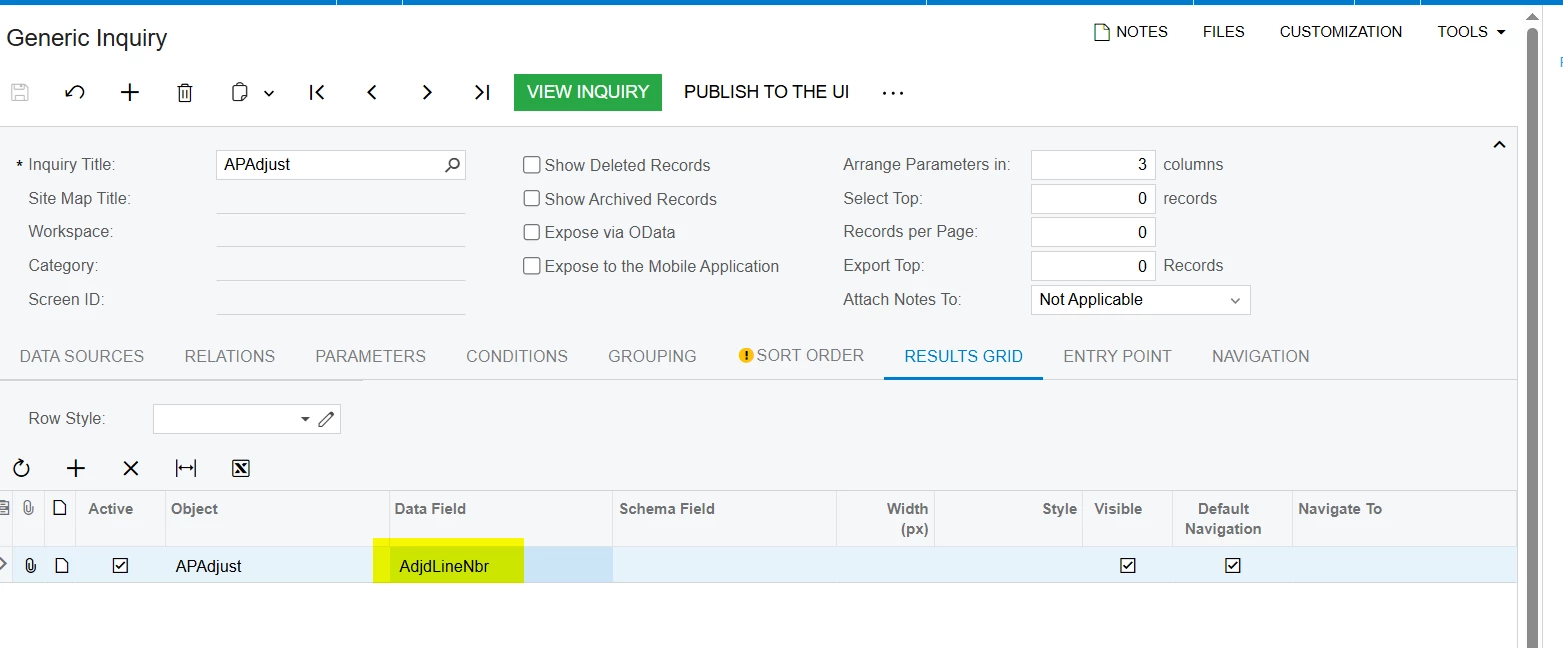The height and width of the screenshot is (648, 1563).
Task: Click the paperclip column header icon
Action: 29,508
